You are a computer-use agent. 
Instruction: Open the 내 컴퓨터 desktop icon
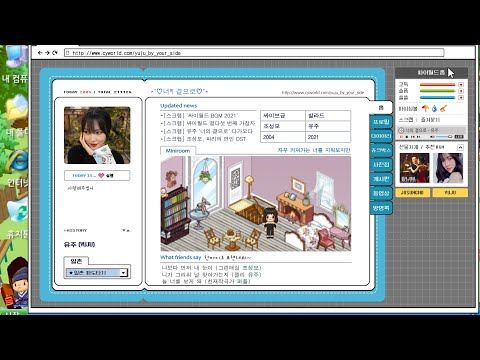15,65
